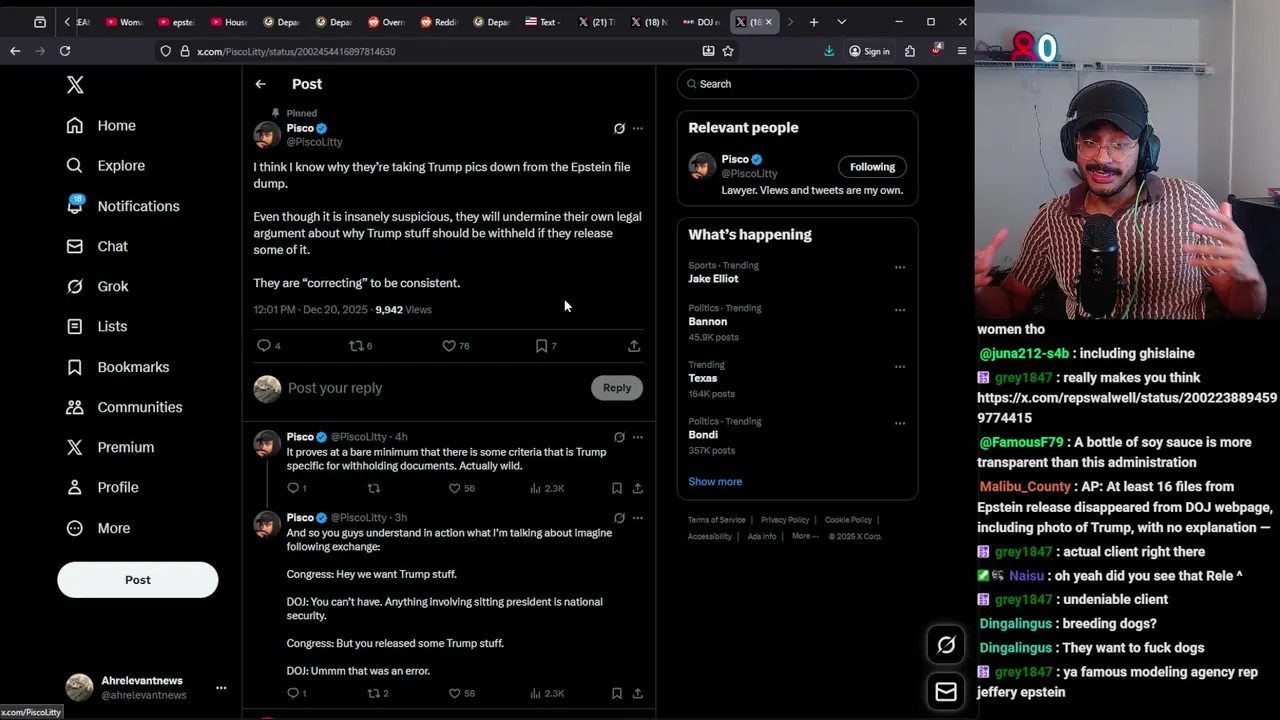Reload the page in the browser

[x=65, y=51]
